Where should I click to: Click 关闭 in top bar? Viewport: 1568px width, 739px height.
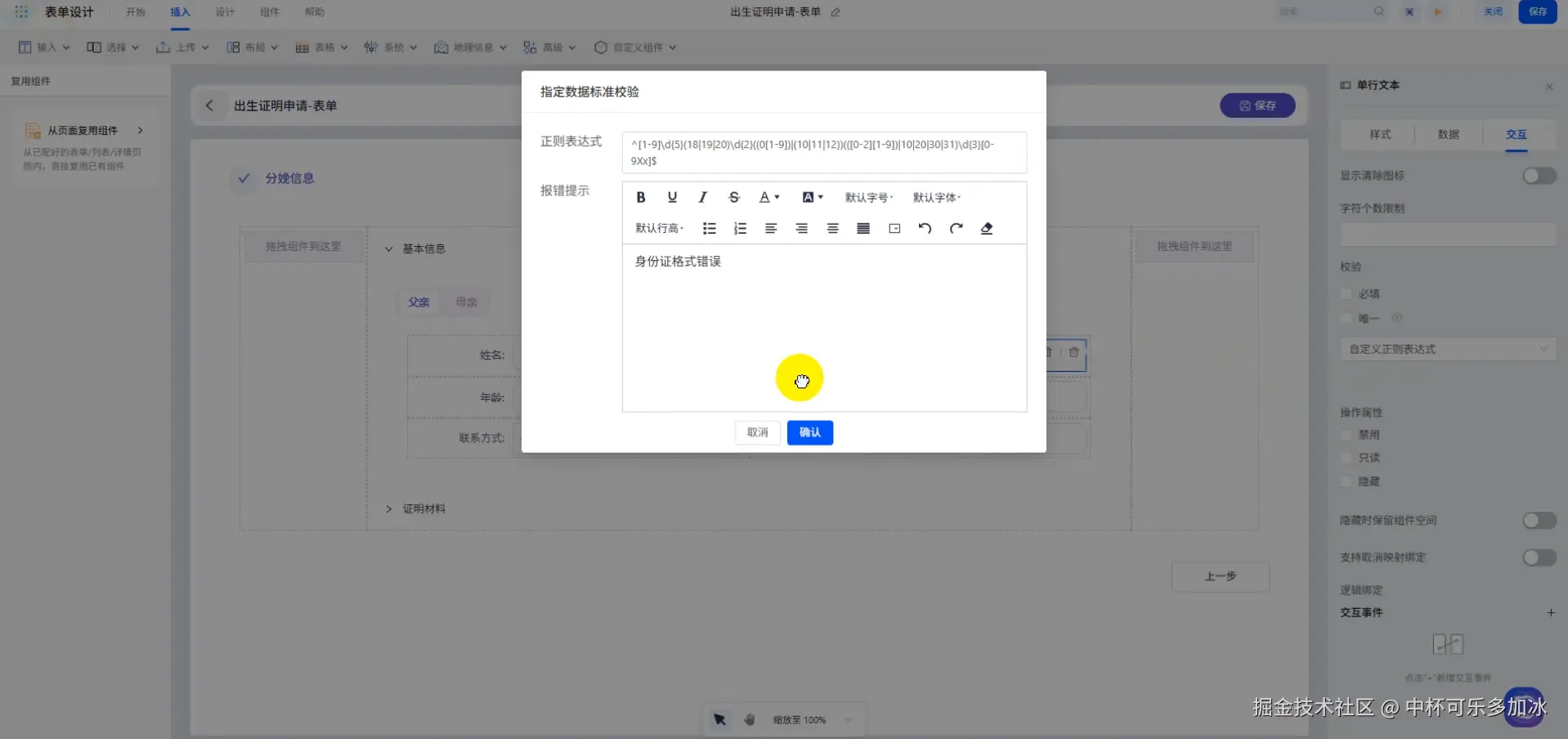pyautogui.click(x=1494, y=11)
